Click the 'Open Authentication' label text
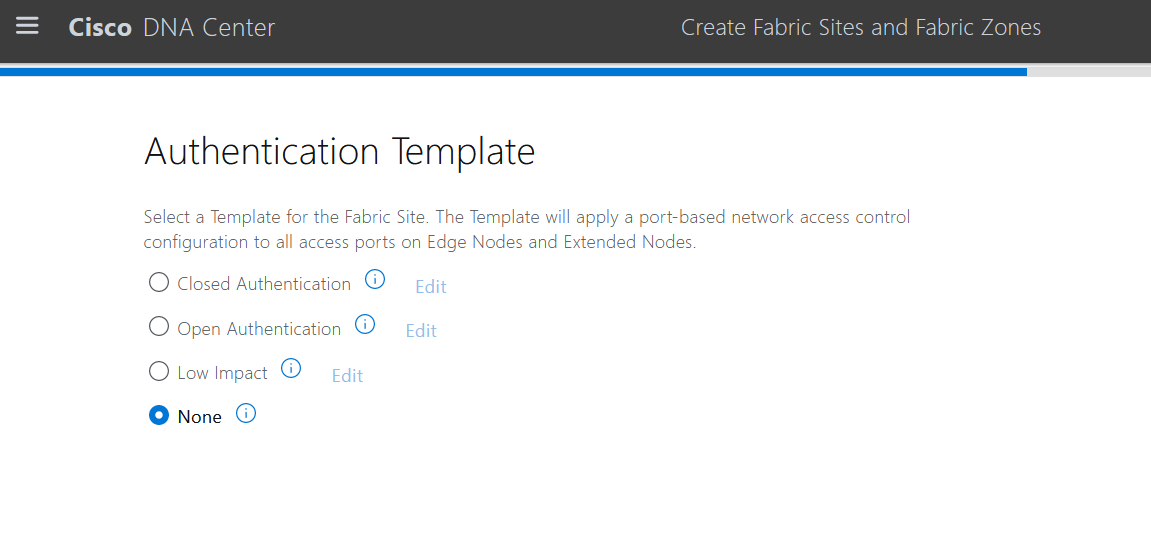Viewport: 1151px width, 547px height. click(x=259, y=329)
